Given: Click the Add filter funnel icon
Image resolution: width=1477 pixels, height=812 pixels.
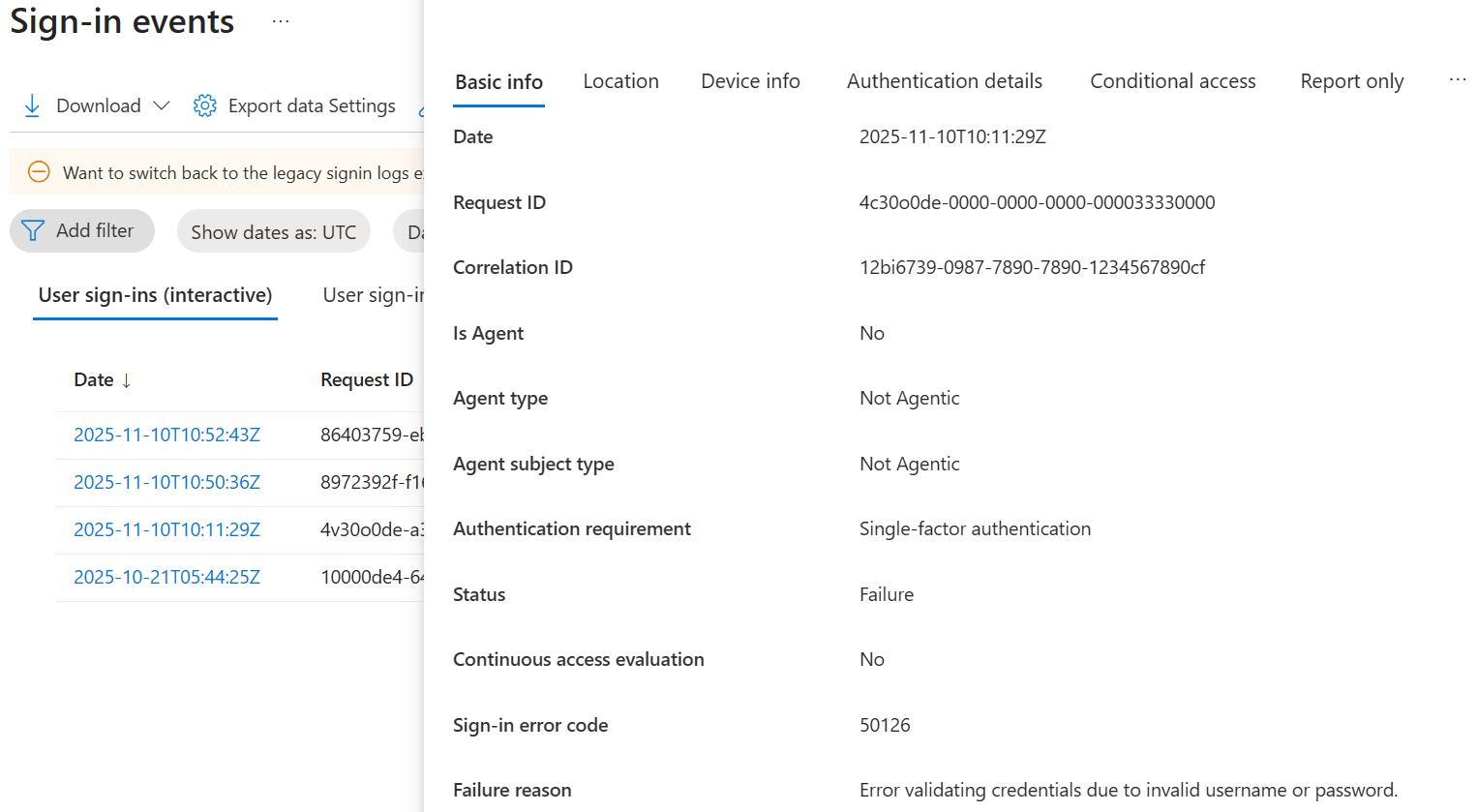Looking at the screenshot, I should tap(32, 230).
